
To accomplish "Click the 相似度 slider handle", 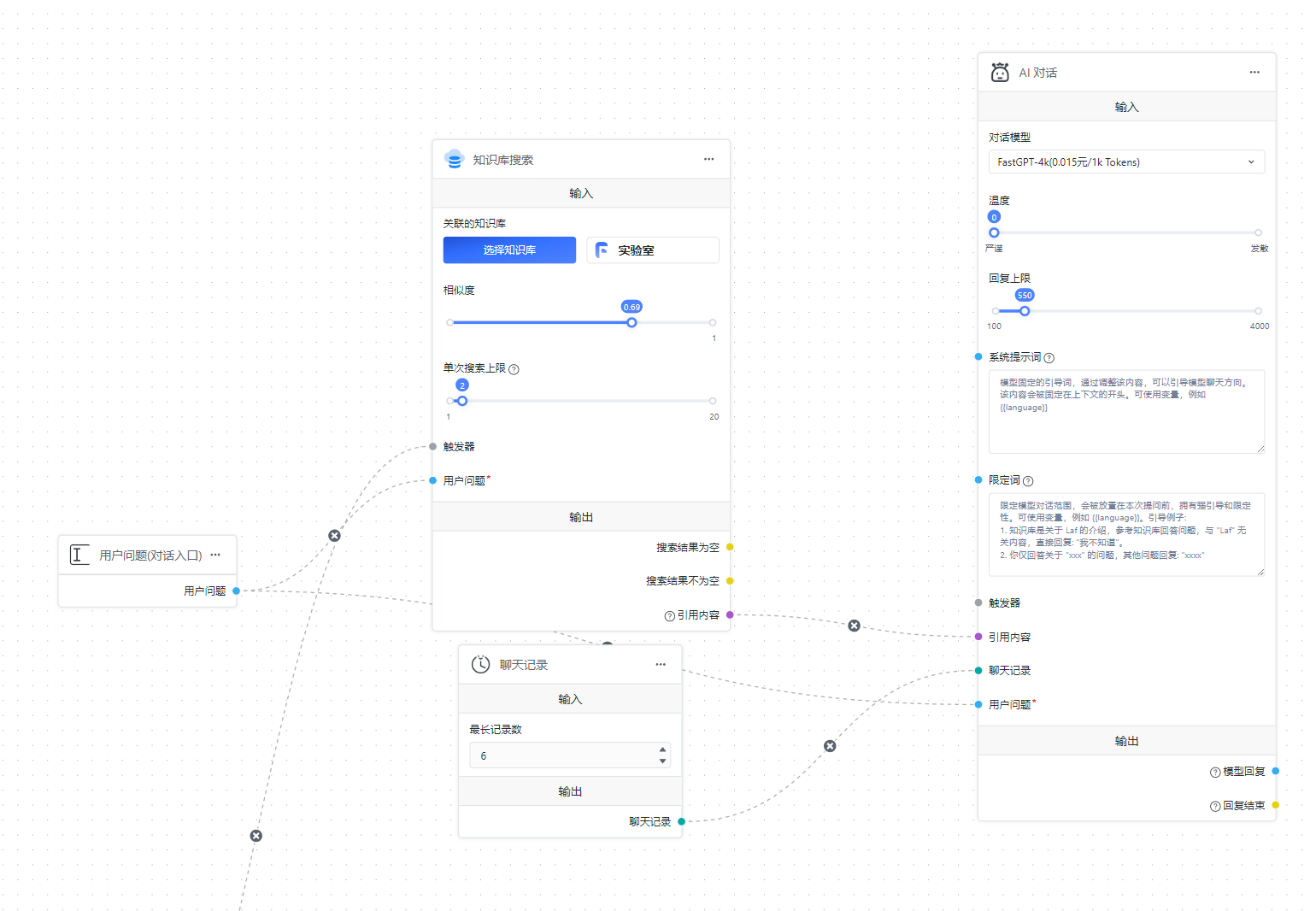I will (632, 323).
